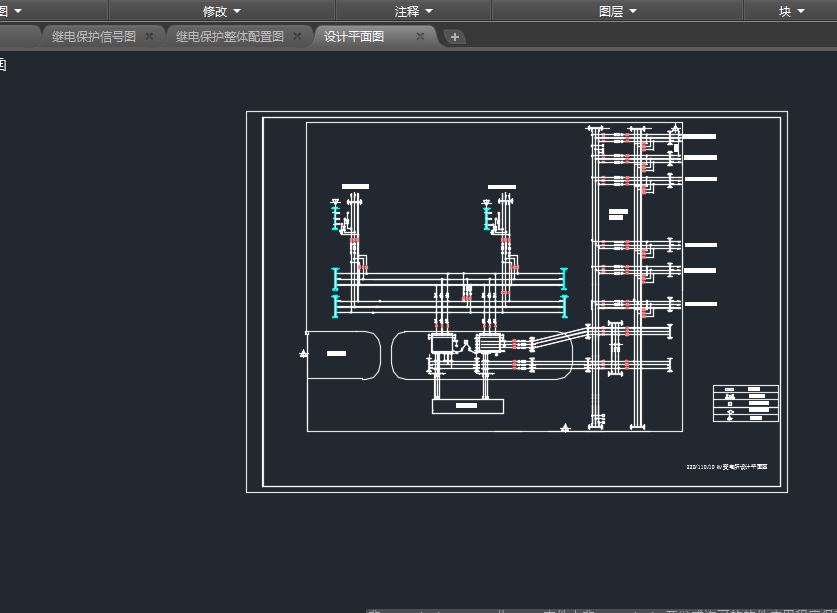Click the plus icon to add a new drawing tab
Viewport: 837px width, 613px height.
point(454,37)
